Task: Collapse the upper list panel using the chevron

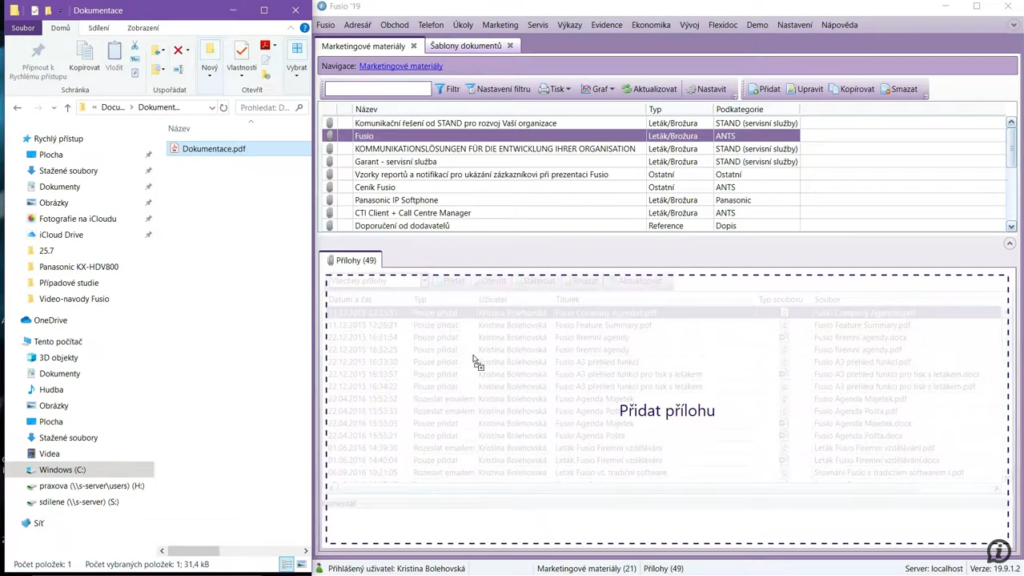Action: pos(1009,243)
